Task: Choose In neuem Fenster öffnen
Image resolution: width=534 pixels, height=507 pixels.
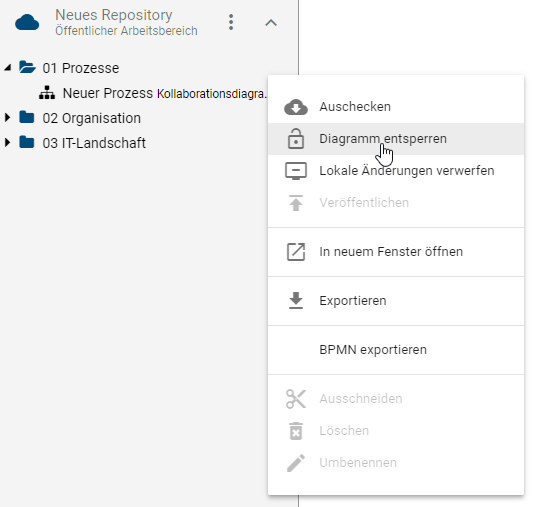Action: pyautogui.click(x=396, y=252)
